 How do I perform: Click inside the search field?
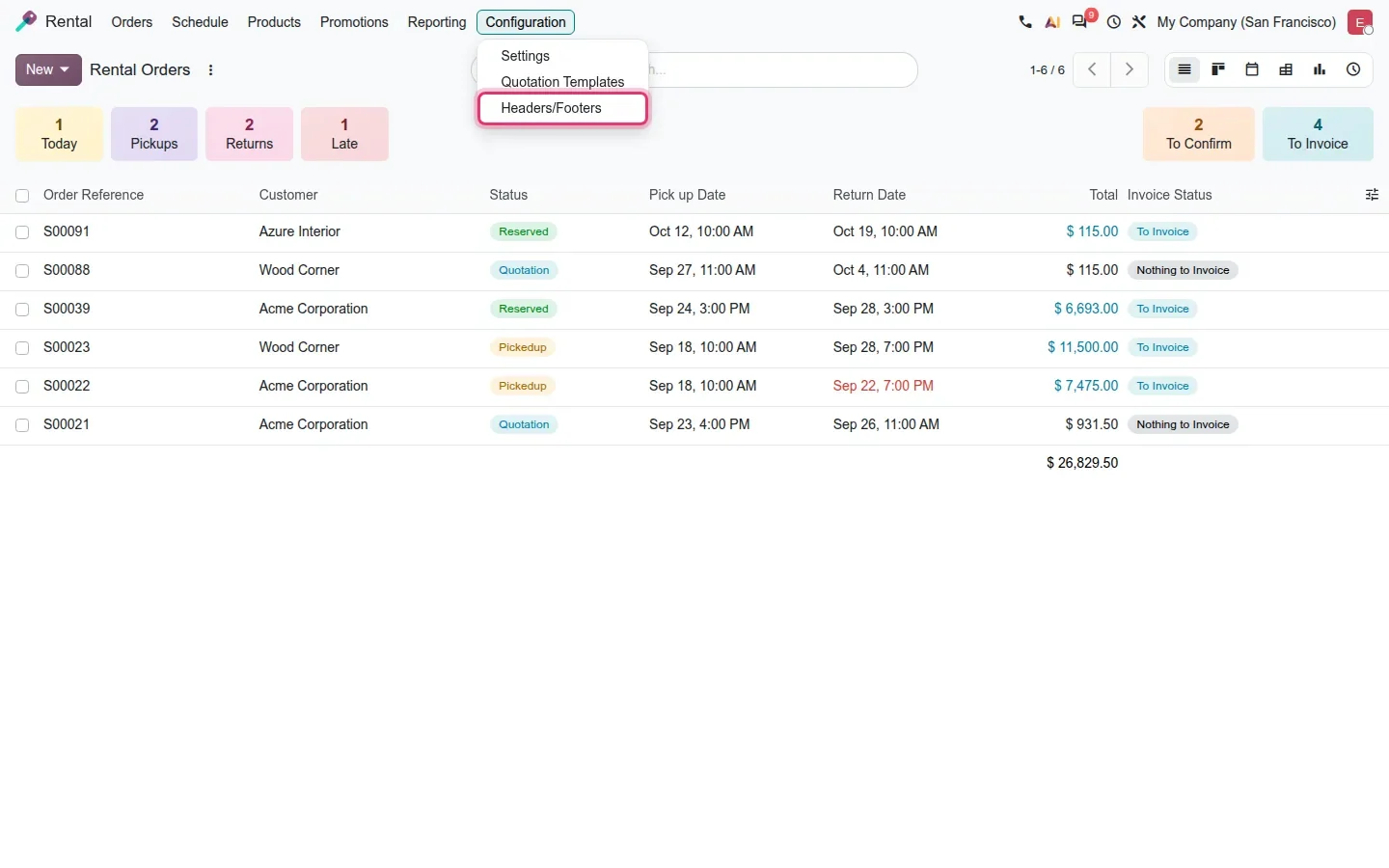781,69
